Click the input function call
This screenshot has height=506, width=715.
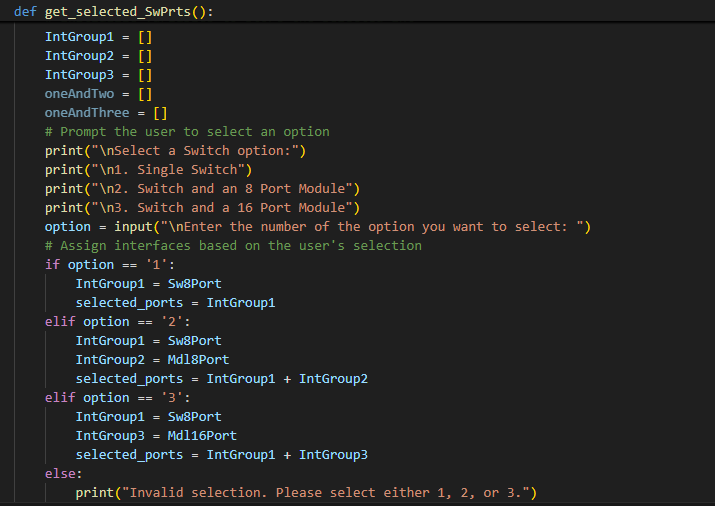(x=133, y=227)
